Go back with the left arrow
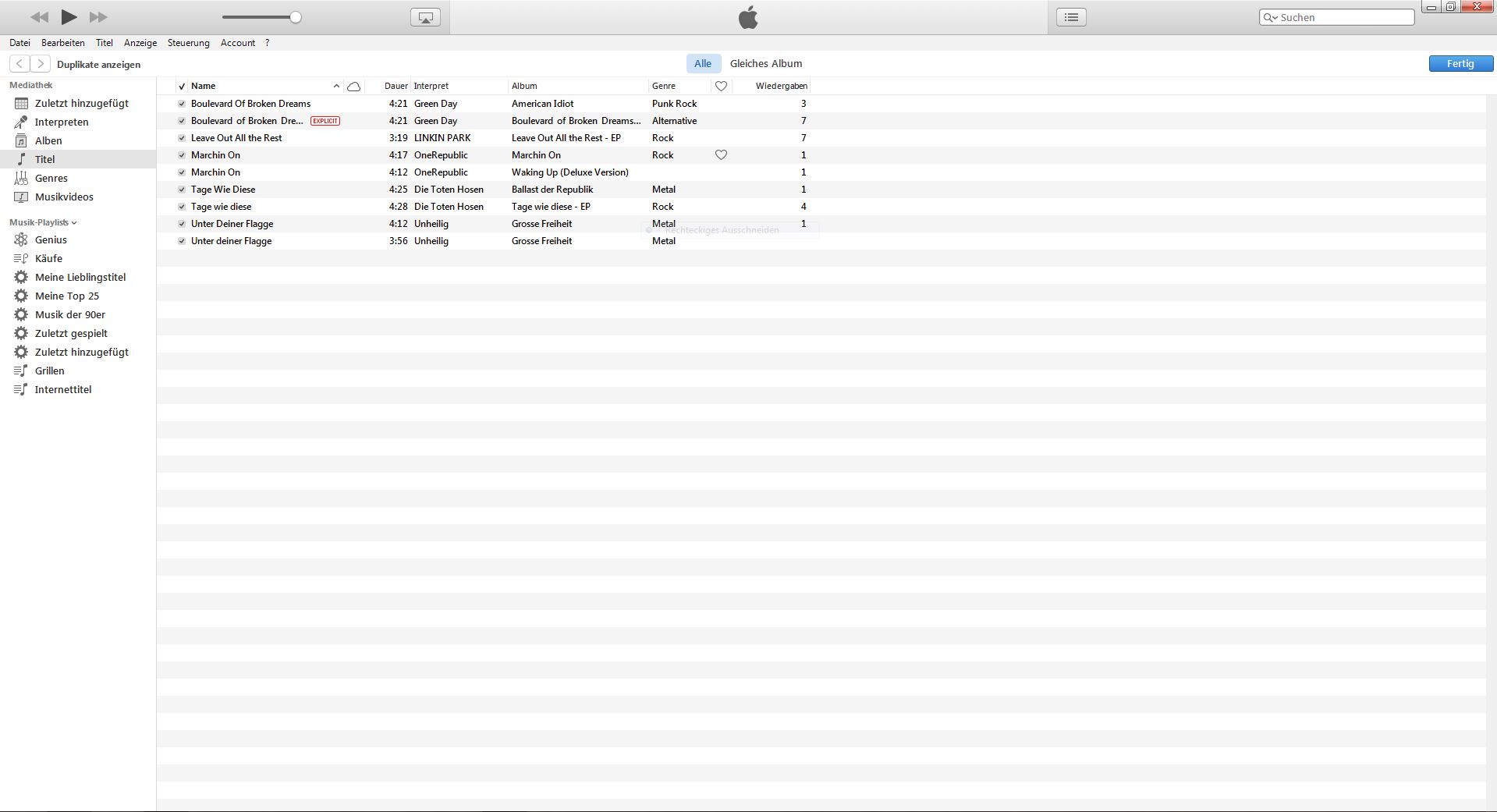This screenshot has height=812, width=1497. point(20,64)
